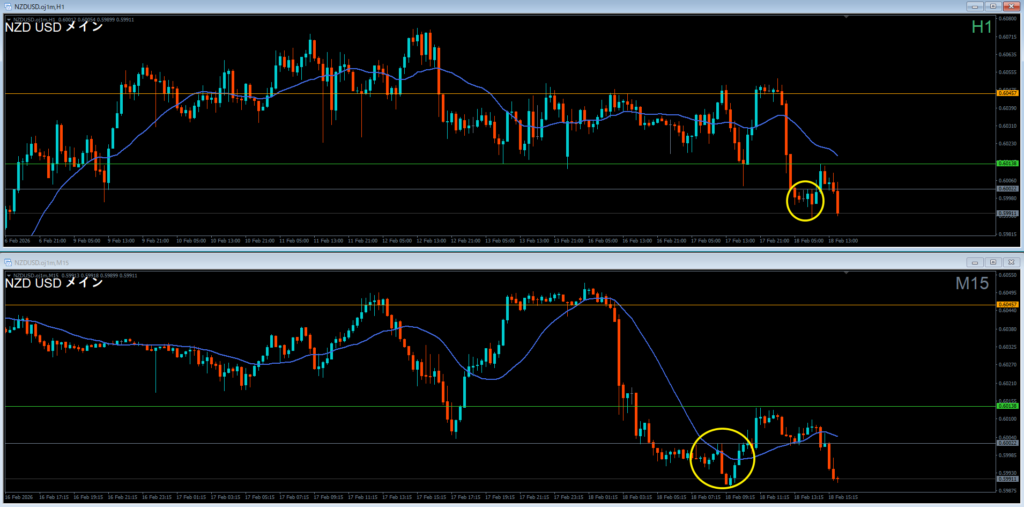This screenshot has height=507, width=1024.
Task: Click the H1 chart window title icon
Action: (x=7, y=6)
